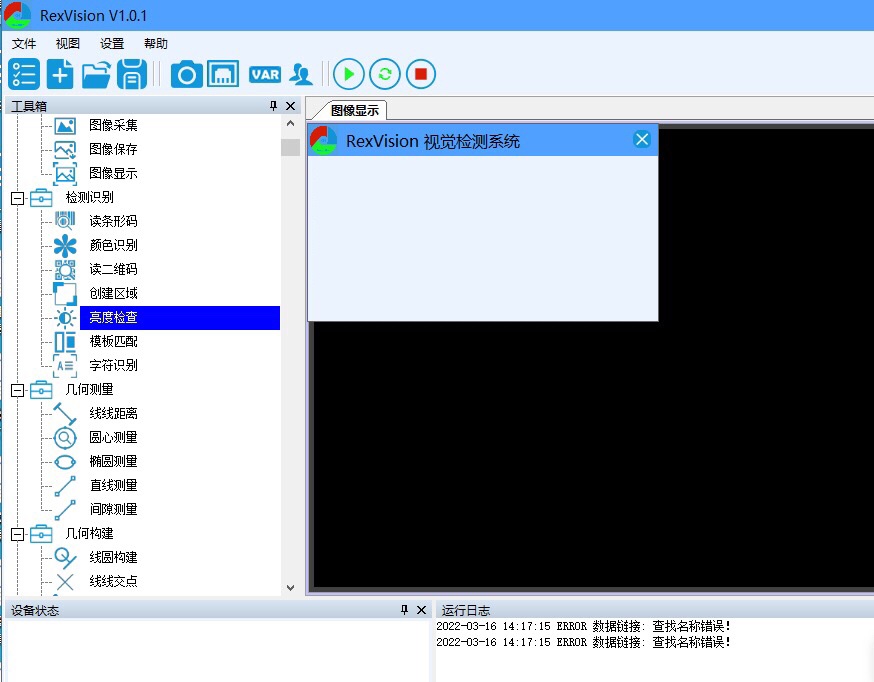Image resolution: width=874 pixels, height=682 pixels.
Task: Click the toolbox scrollbar up arrow
Action: click(290, 123)
